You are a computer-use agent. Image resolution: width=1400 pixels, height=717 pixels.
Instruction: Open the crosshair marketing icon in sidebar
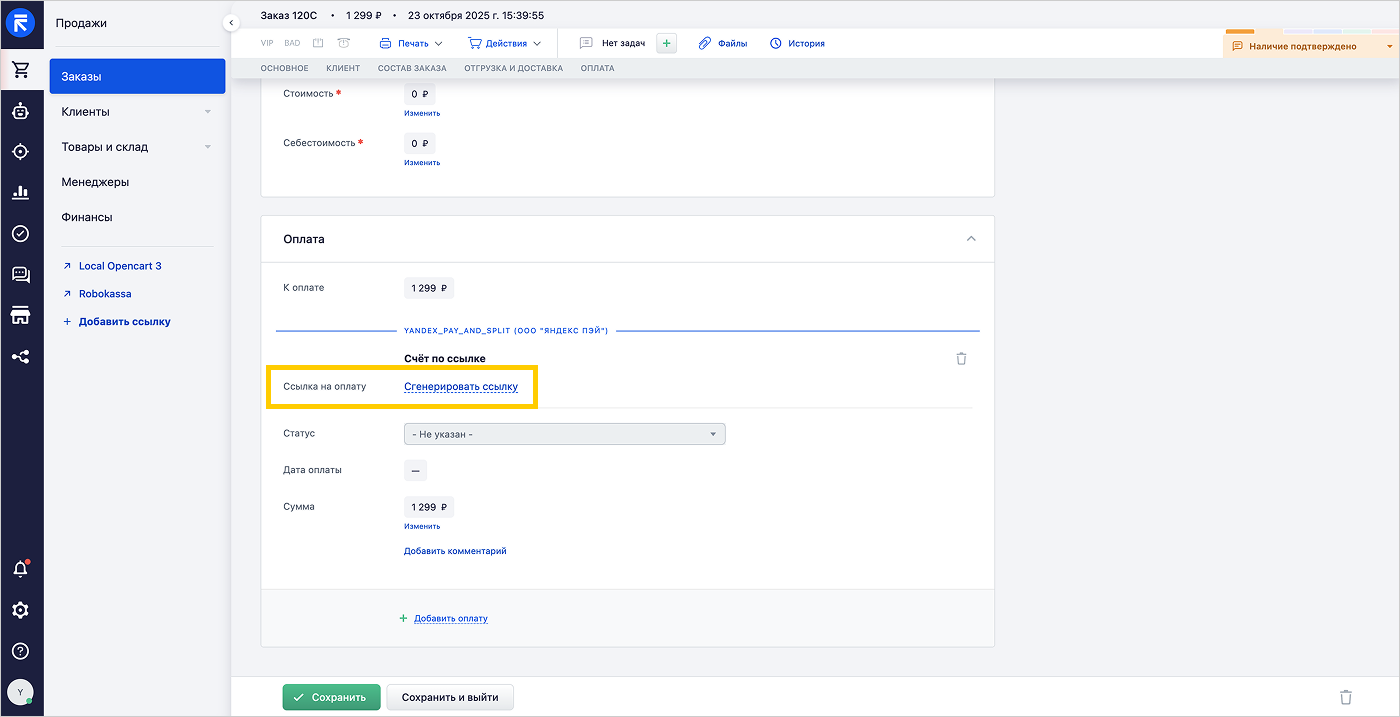coord(20,152)
